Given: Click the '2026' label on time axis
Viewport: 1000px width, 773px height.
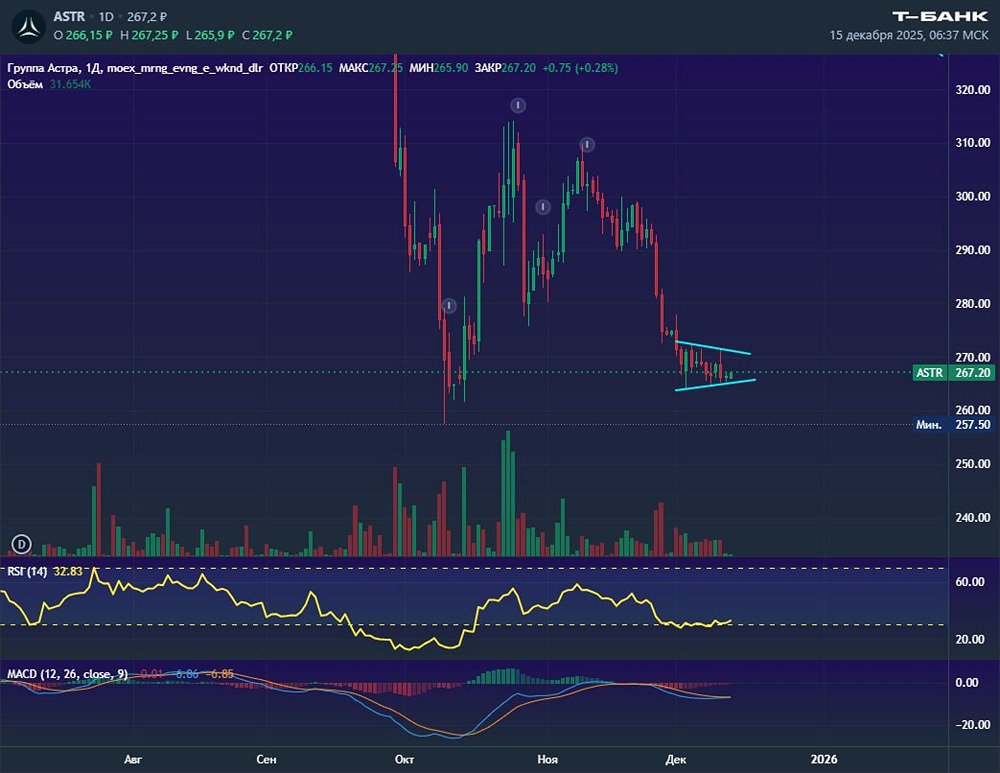Looking at the screenshot, I should pos(823,759).
